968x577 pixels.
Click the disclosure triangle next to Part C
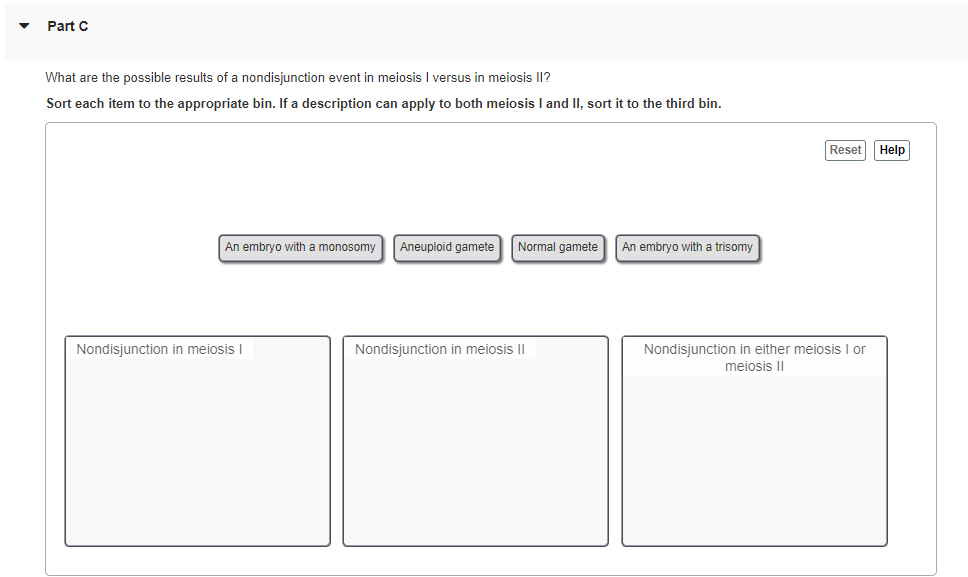[x=24, y=26]
